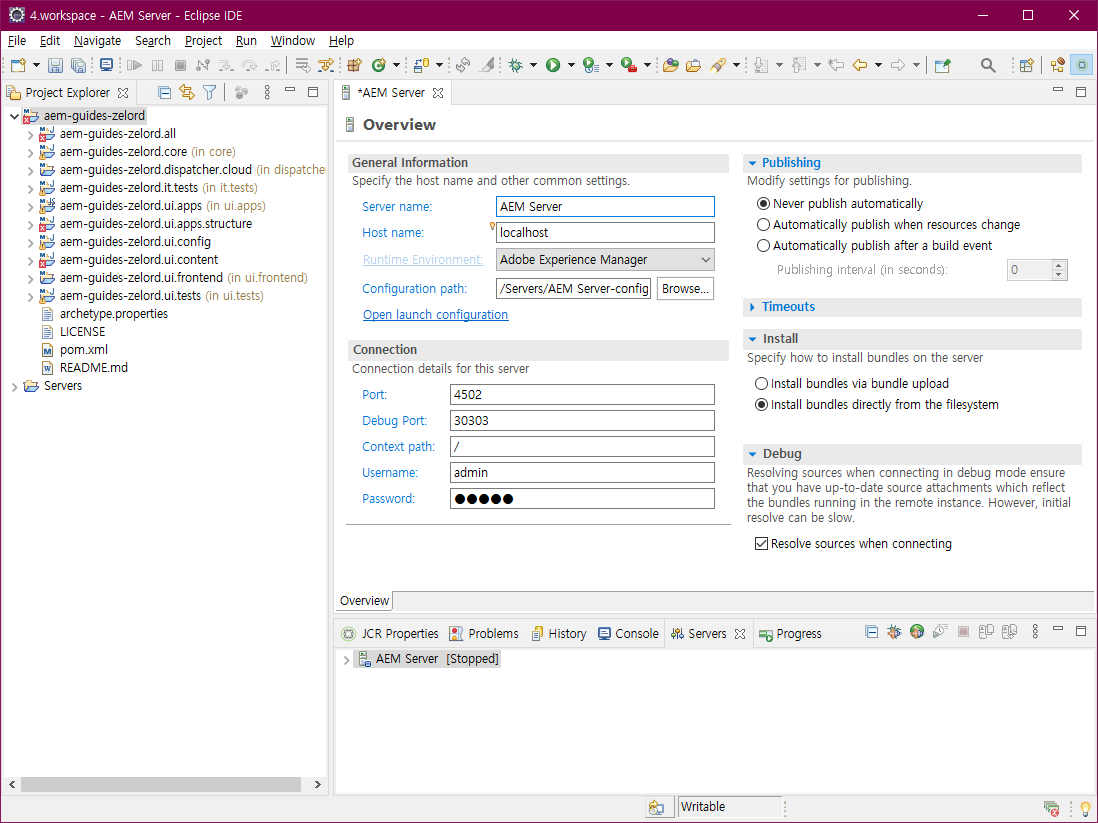This screenshot has width=1098, height=823.
Task: Start the server in debug mode
Action: [x=894, y=632]
